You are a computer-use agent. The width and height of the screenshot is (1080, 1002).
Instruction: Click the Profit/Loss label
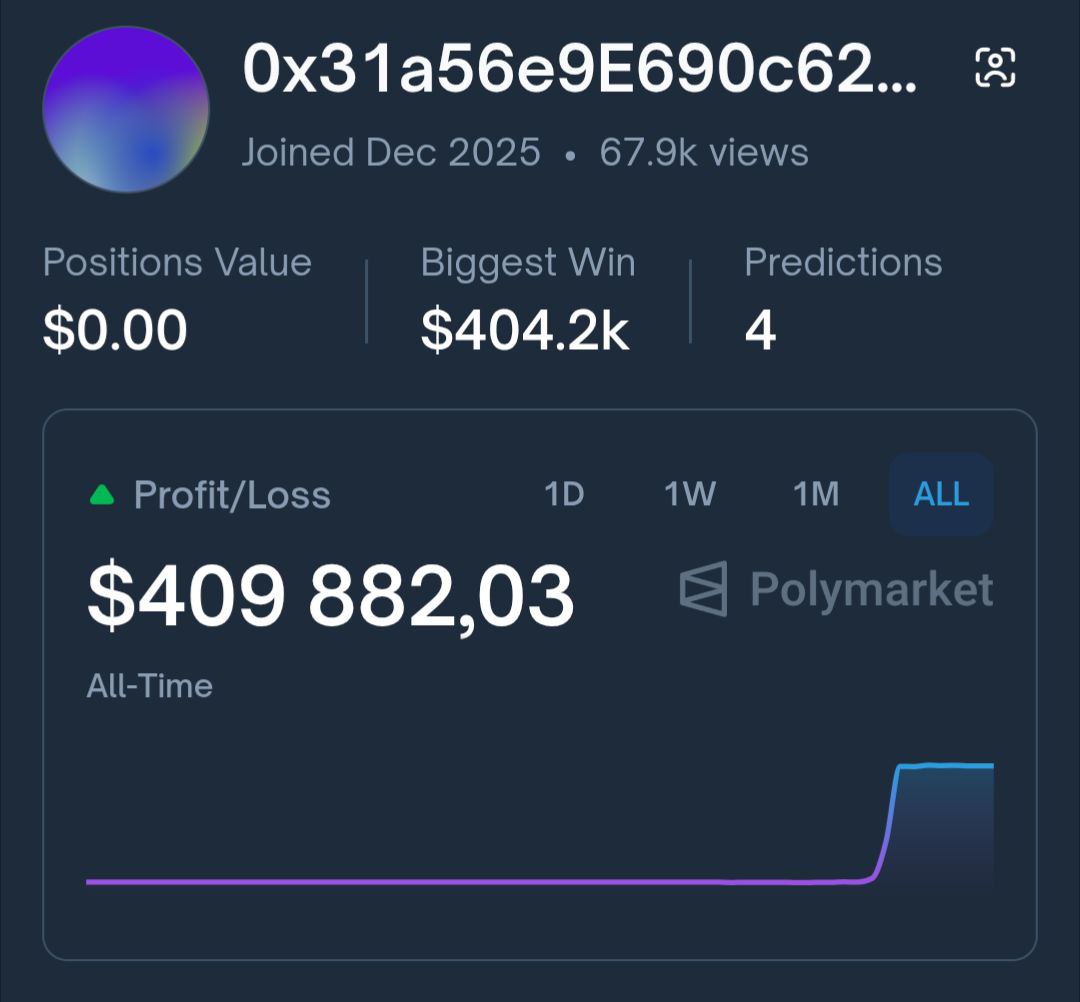click(x=232, y=495)
